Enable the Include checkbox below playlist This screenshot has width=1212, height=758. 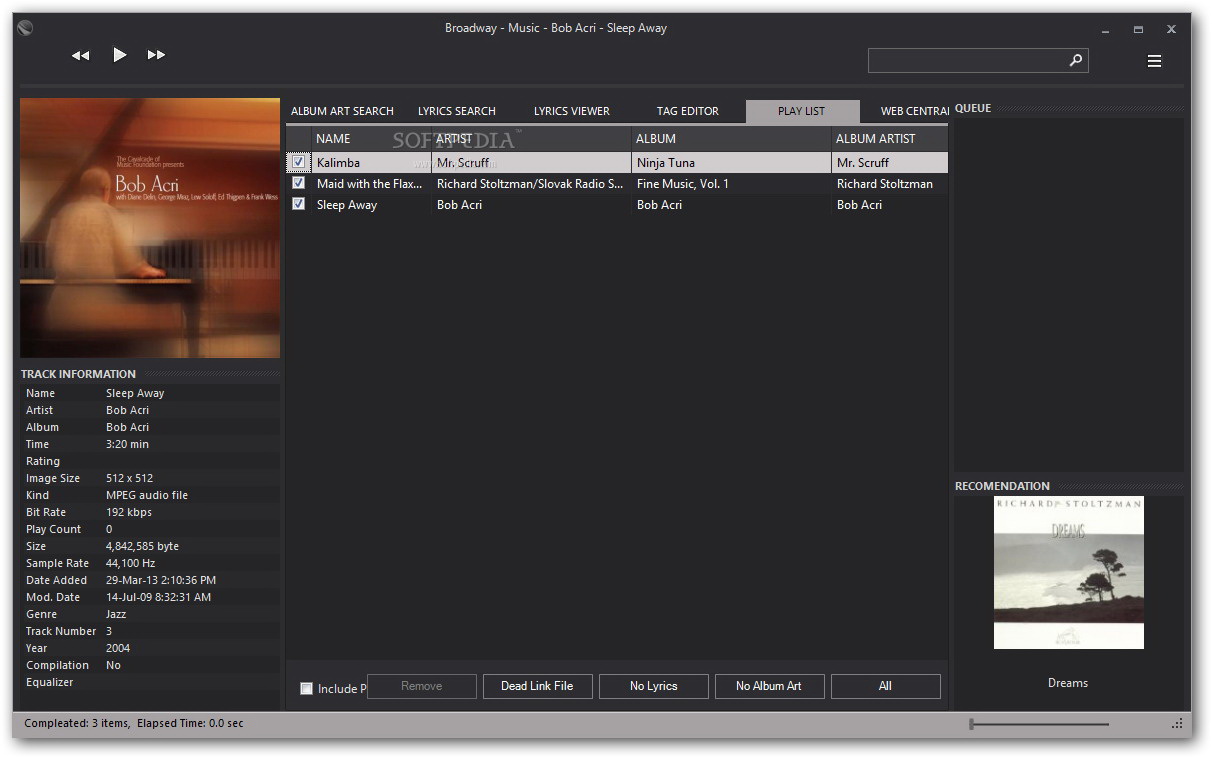click(x=307, y=688)
